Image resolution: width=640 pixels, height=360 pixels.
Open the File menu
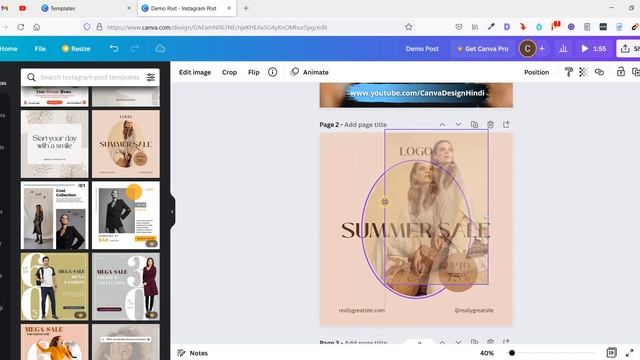[x=40, y=49]
